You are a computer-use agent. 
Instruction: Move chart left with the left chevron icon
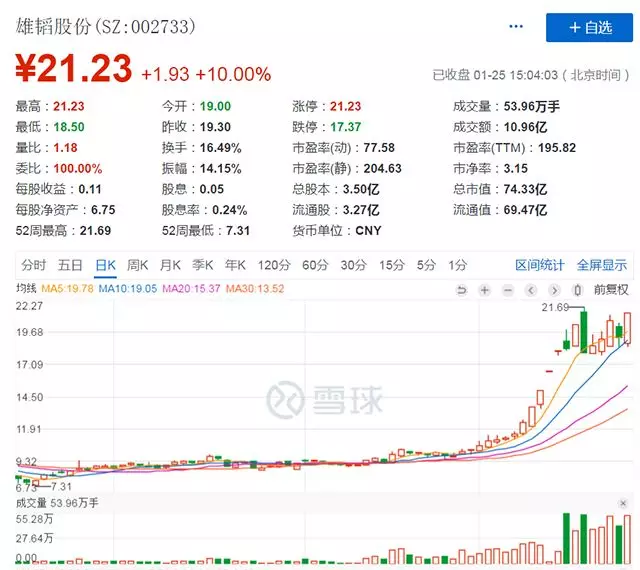(x=531, y=290)
